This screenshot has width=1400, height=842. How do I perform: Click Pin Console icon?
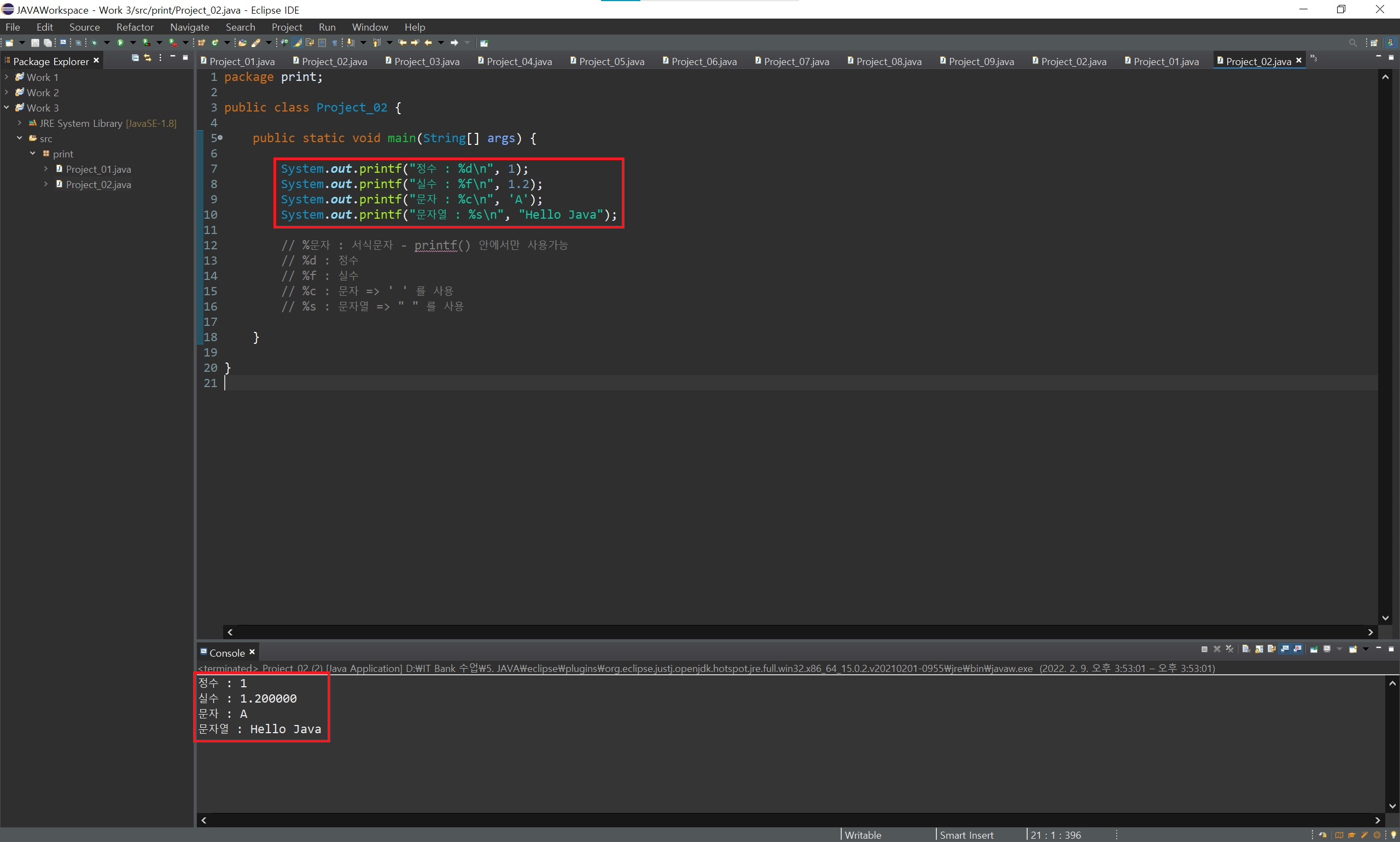(x=1314, y=649)
